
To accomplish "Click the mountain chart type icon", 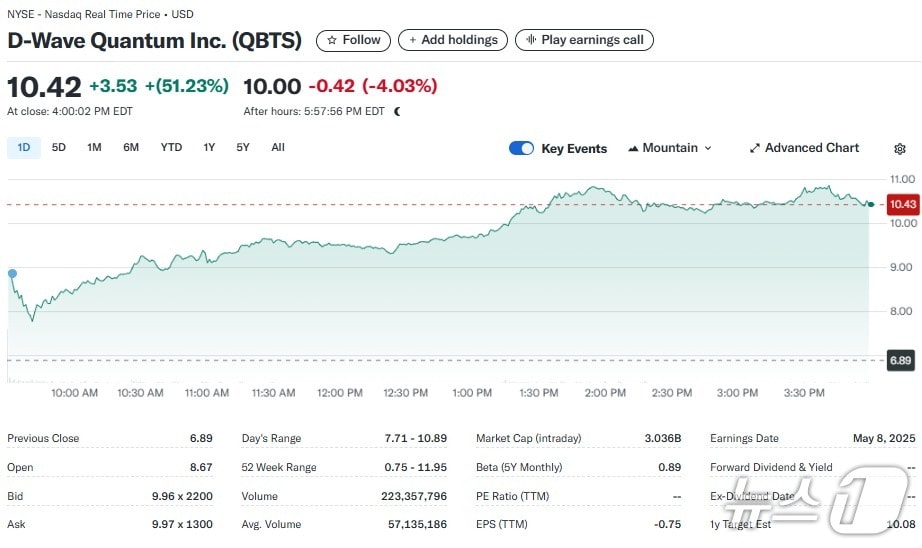I will (633, 148).
